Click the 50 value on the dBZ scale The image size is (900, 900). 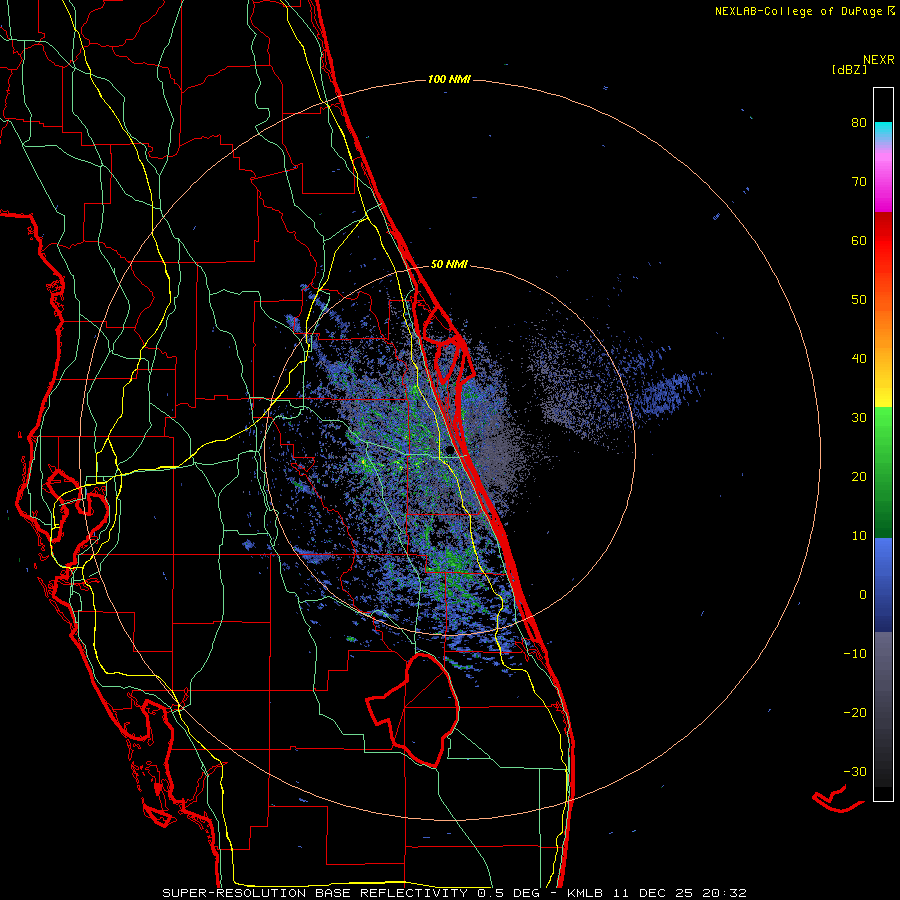click(859, 300)
